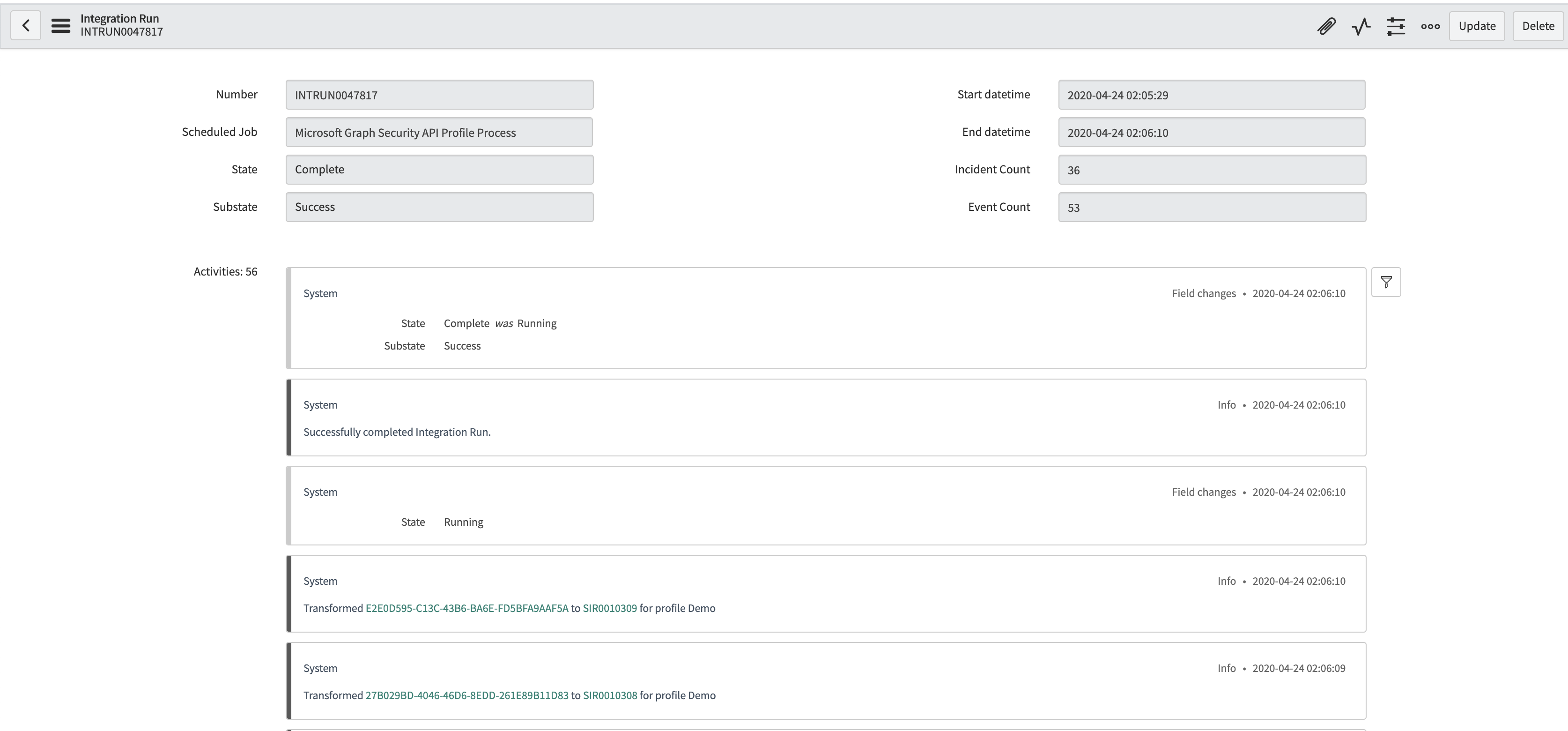The image size is (1568, 731).
Task: Open incident link SIR0010308
Action: (610, 695)
